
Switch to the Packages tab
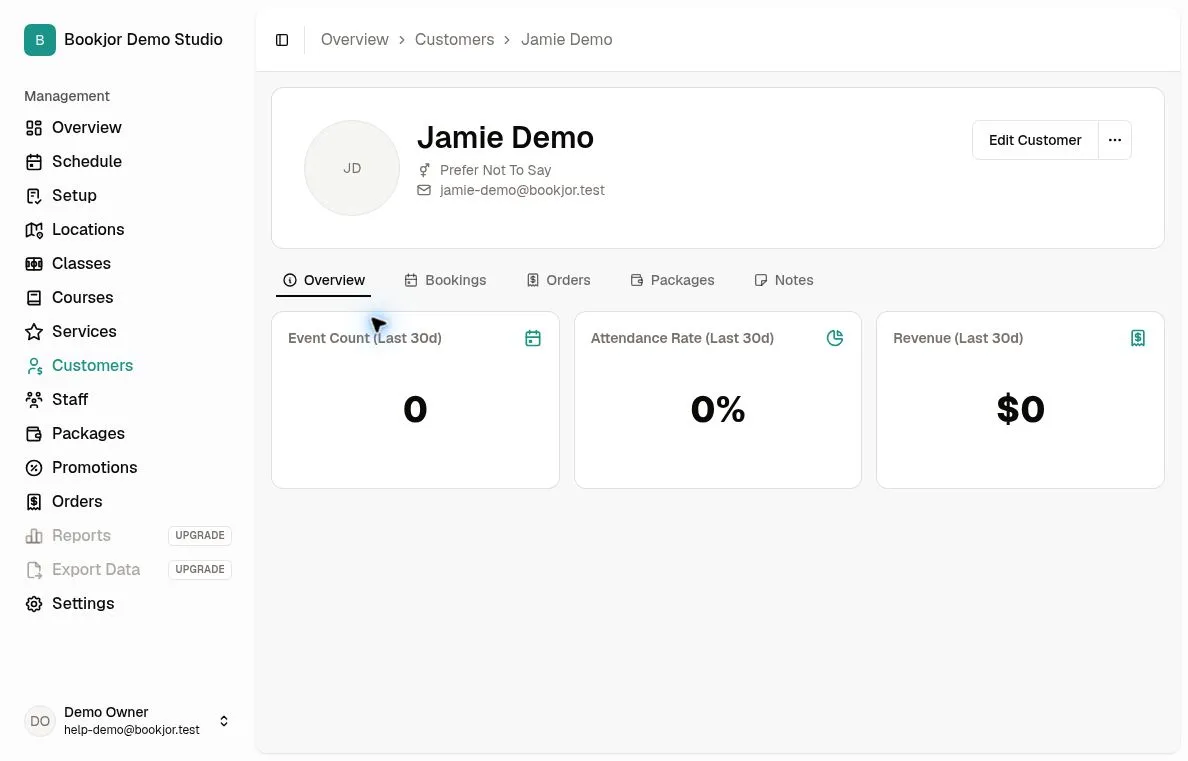click(x=672, y=280)
